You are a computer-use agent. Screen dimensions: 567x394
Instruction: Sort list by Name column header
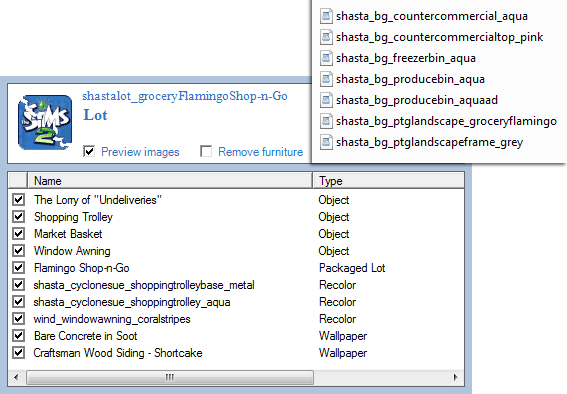(170, 180)
